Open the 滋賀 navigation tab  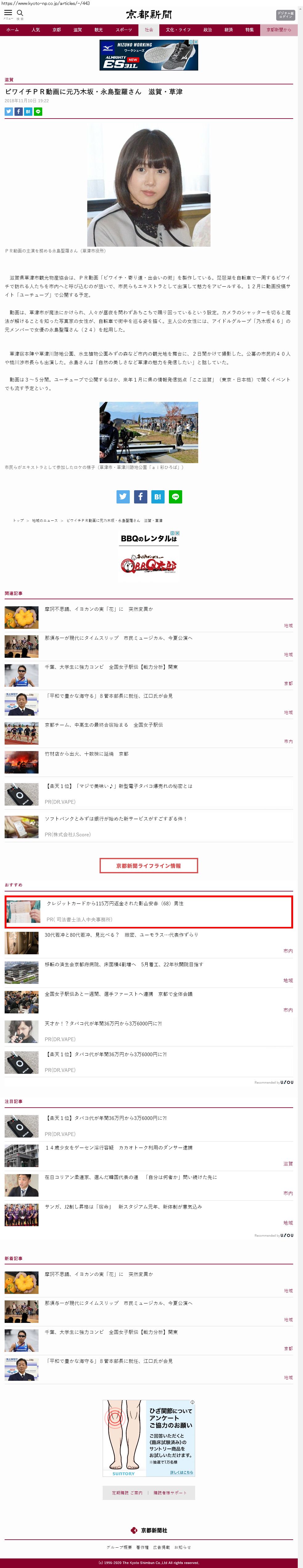77,30
